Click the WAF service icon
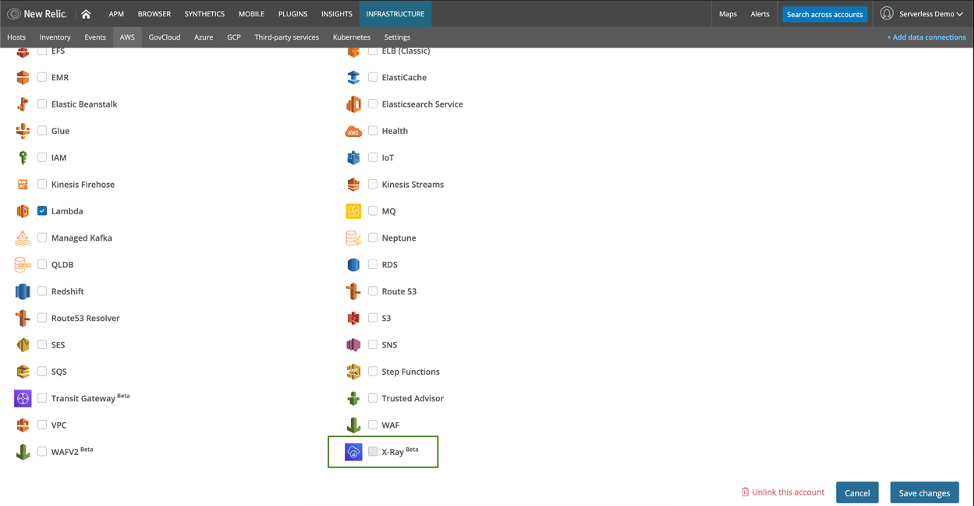 click(353, 425)
